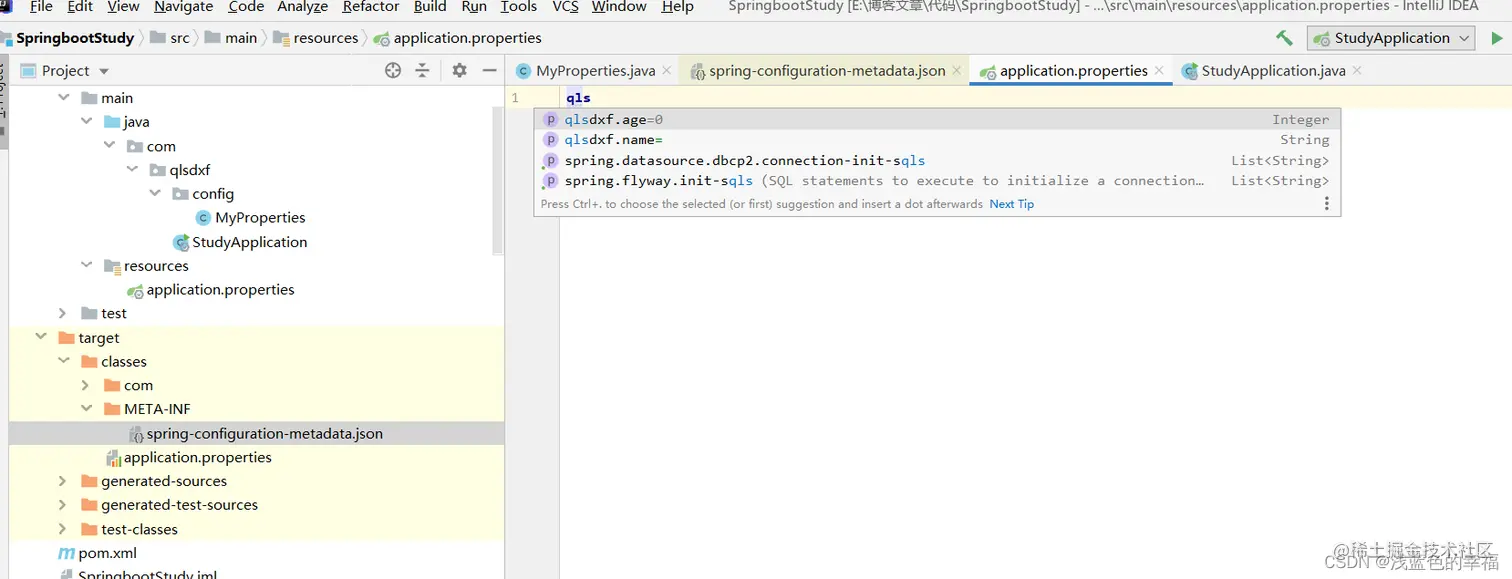Viewport: 1512px width, 579px height.
Task: Click application.properties icon in breadcrumb bar
Action: click(380, 37)
